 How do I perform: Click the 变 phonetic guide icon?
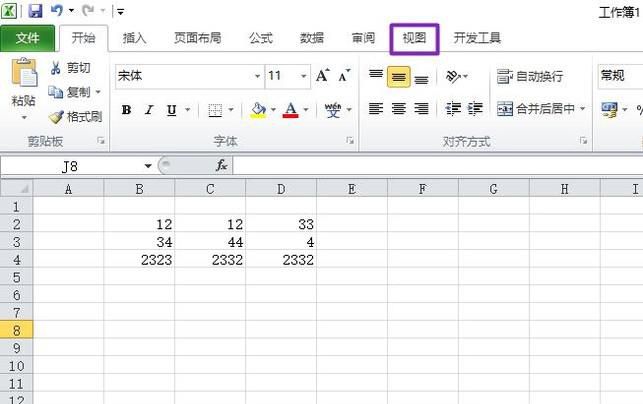tap(333, 110)
